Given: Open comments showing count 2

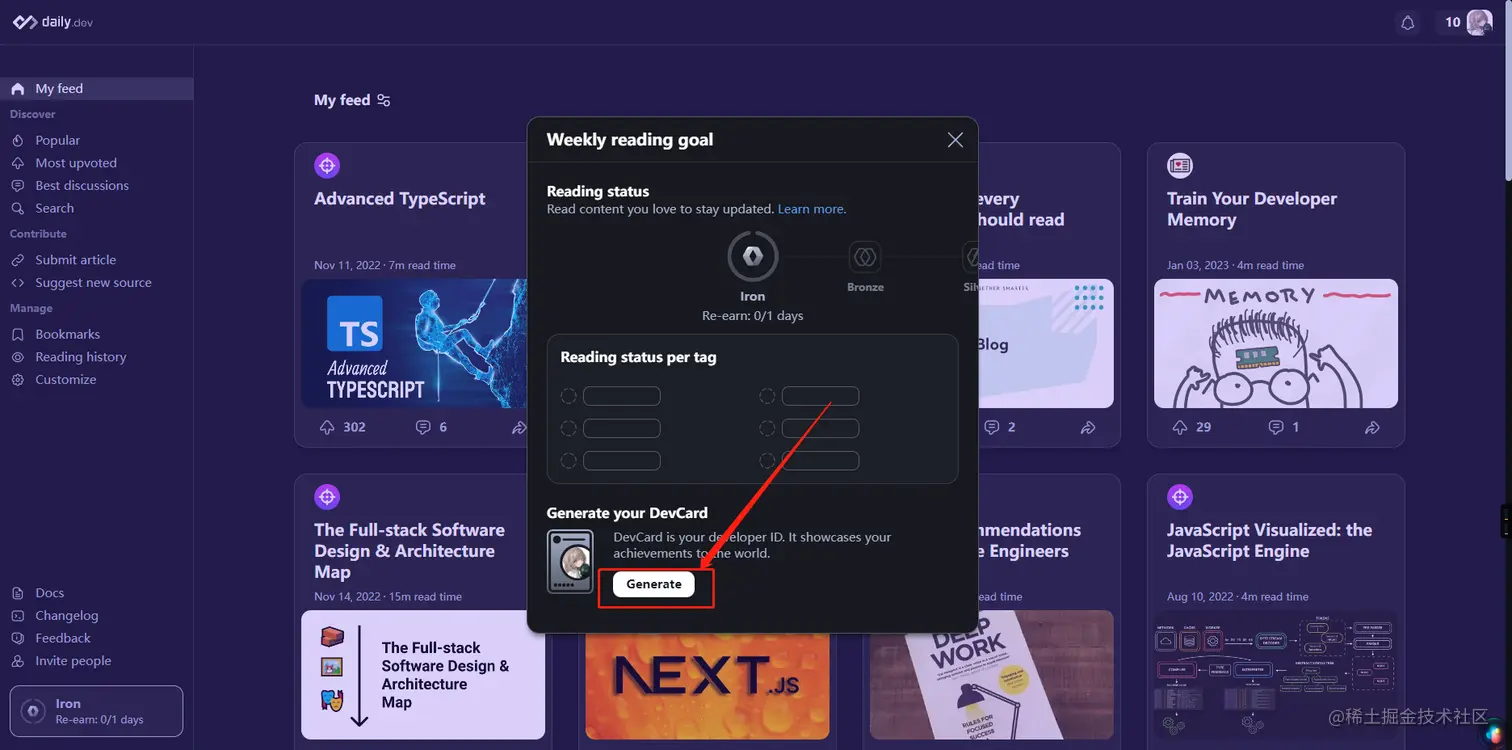Looking at the screenshot, I should (x=992, y=427).
